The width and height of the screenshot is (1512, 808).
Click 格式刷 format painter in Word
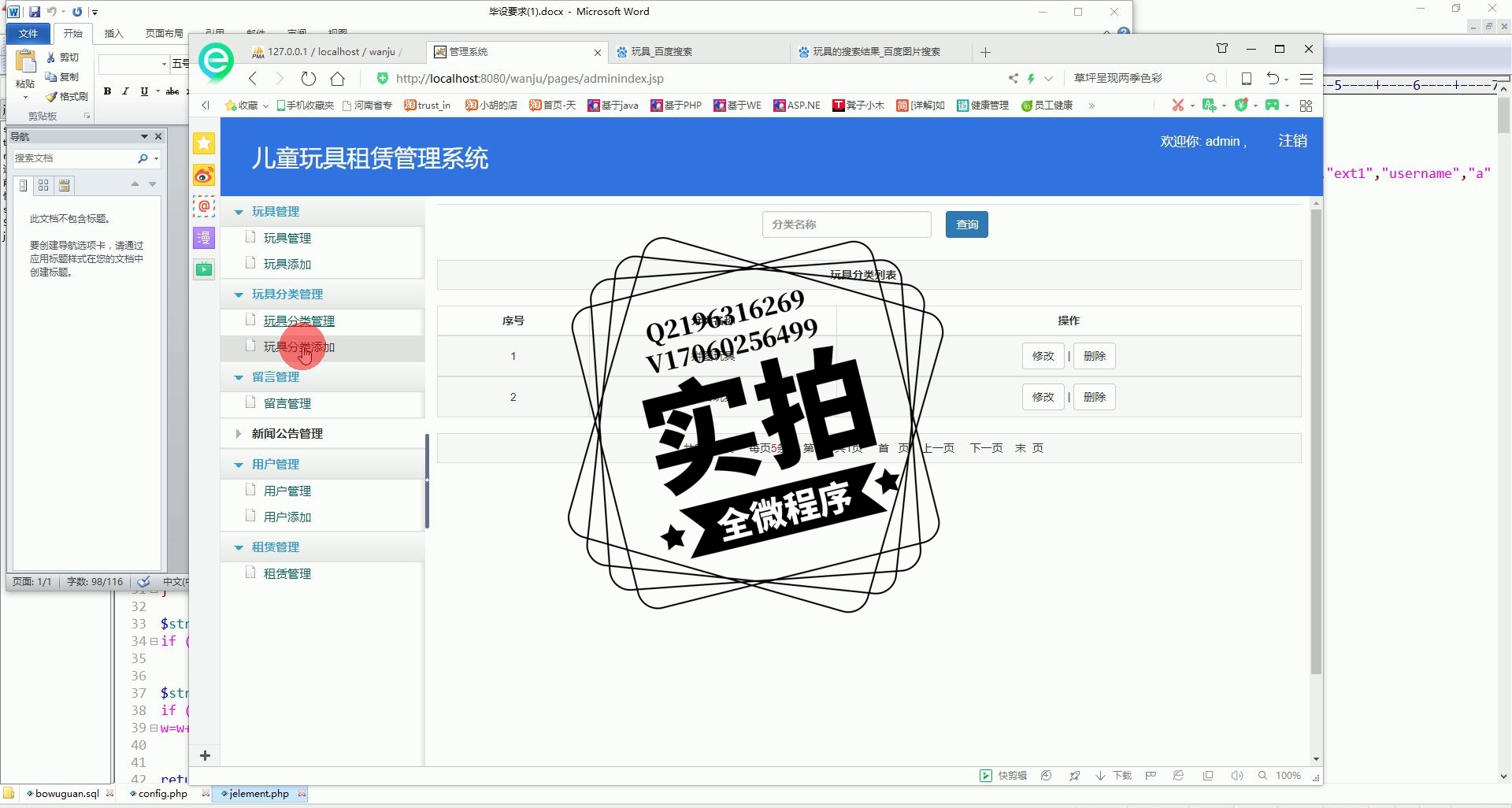67,97
